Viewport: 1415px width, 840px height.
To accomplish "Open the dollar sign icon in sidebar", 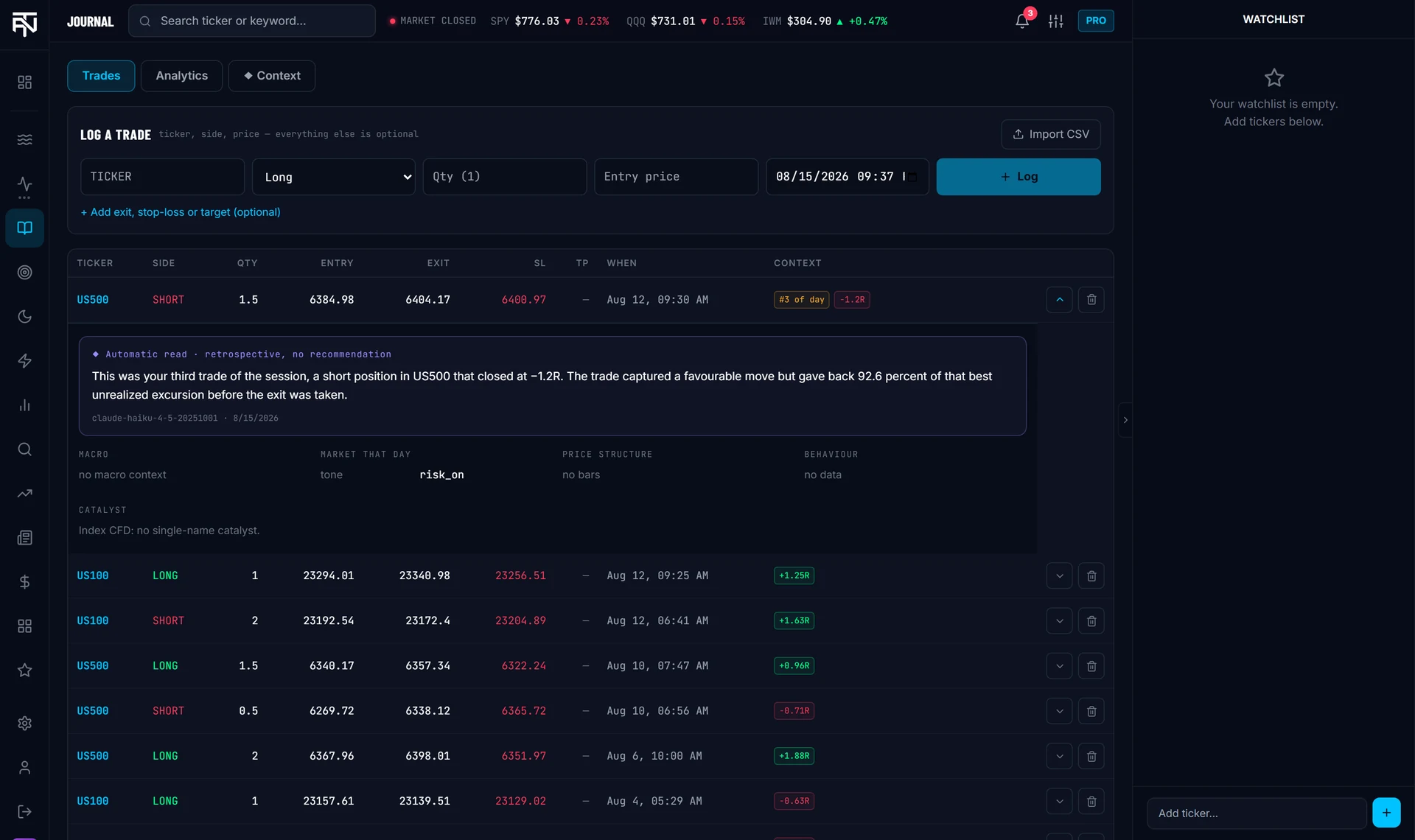I will pos(24,582).
